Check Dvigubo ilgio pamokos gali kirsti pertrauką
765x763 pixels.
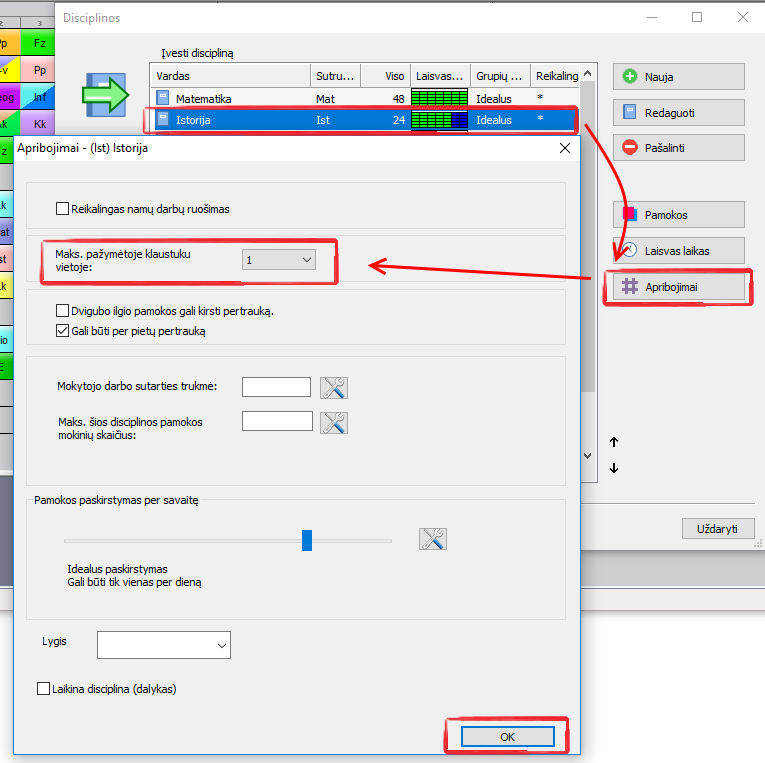(x=63, y=311)
